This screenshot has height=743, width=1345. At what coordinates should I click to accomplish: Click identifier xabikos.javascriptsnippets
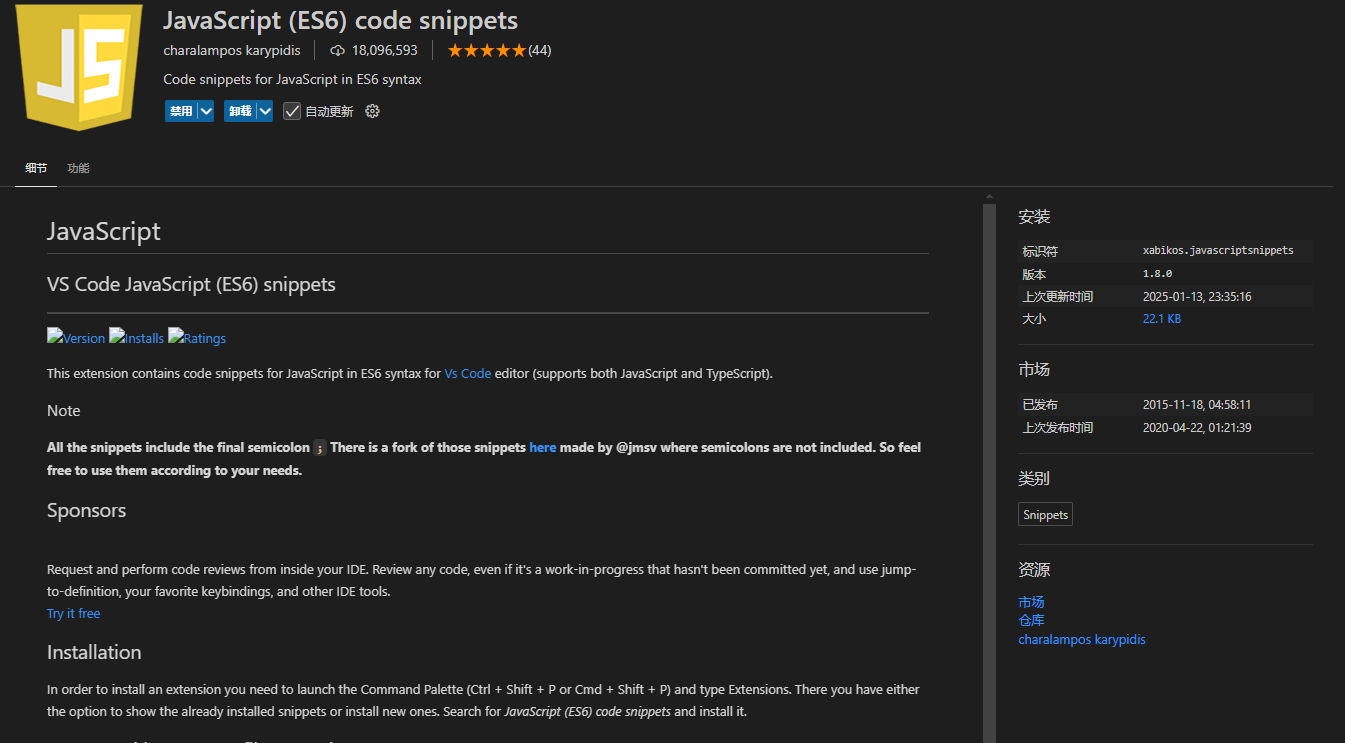point(1218,250)
